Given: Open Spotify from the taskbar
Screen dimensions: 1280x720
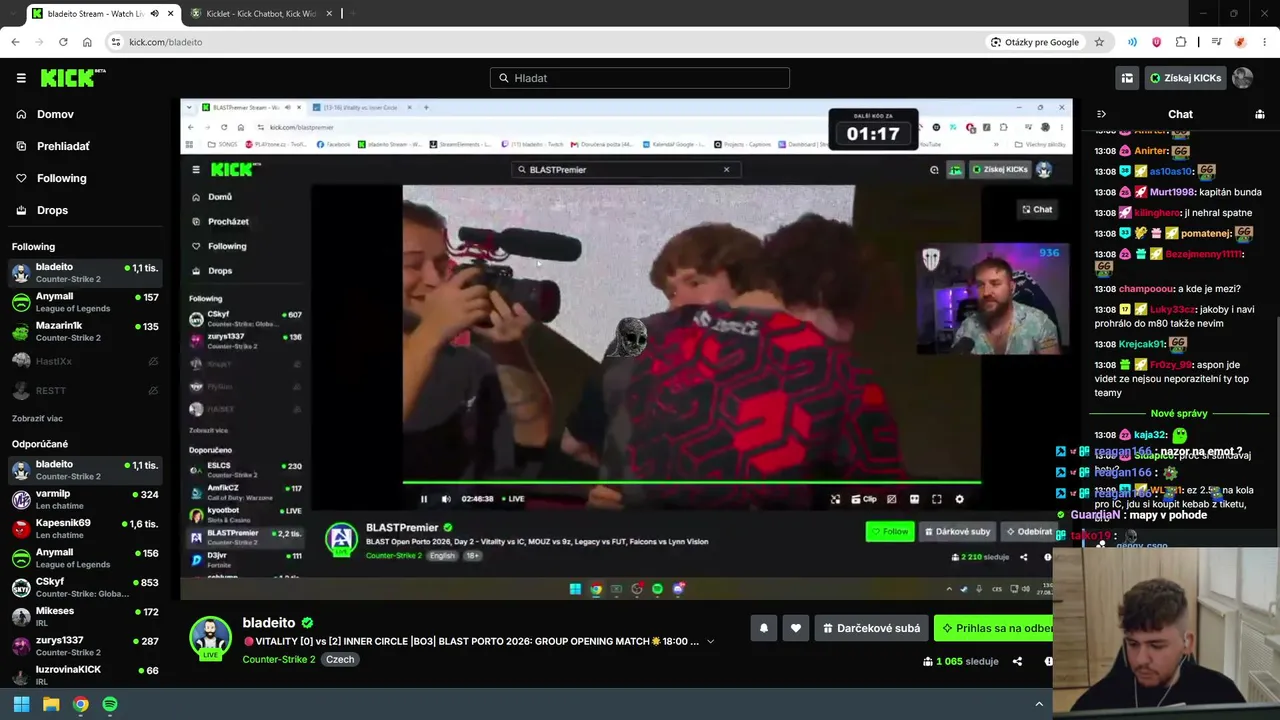Looking at the screenshot, I should pos(110,704).
